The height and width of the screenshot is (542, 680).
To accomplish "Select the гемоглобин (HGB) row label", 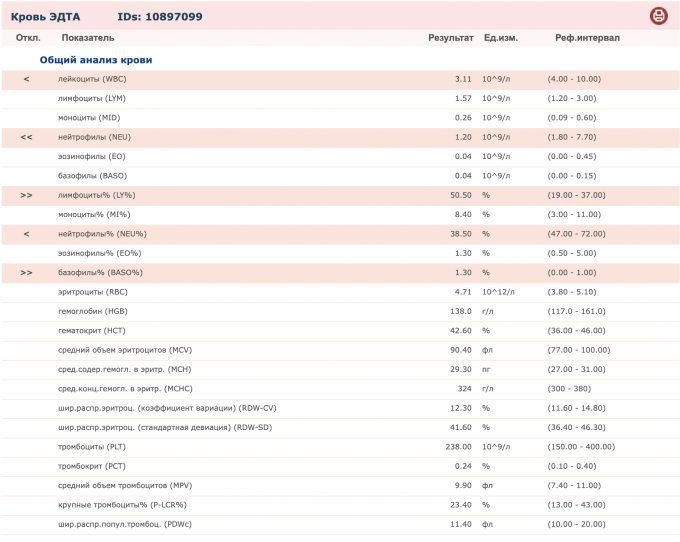I will (x=93, y=311).
